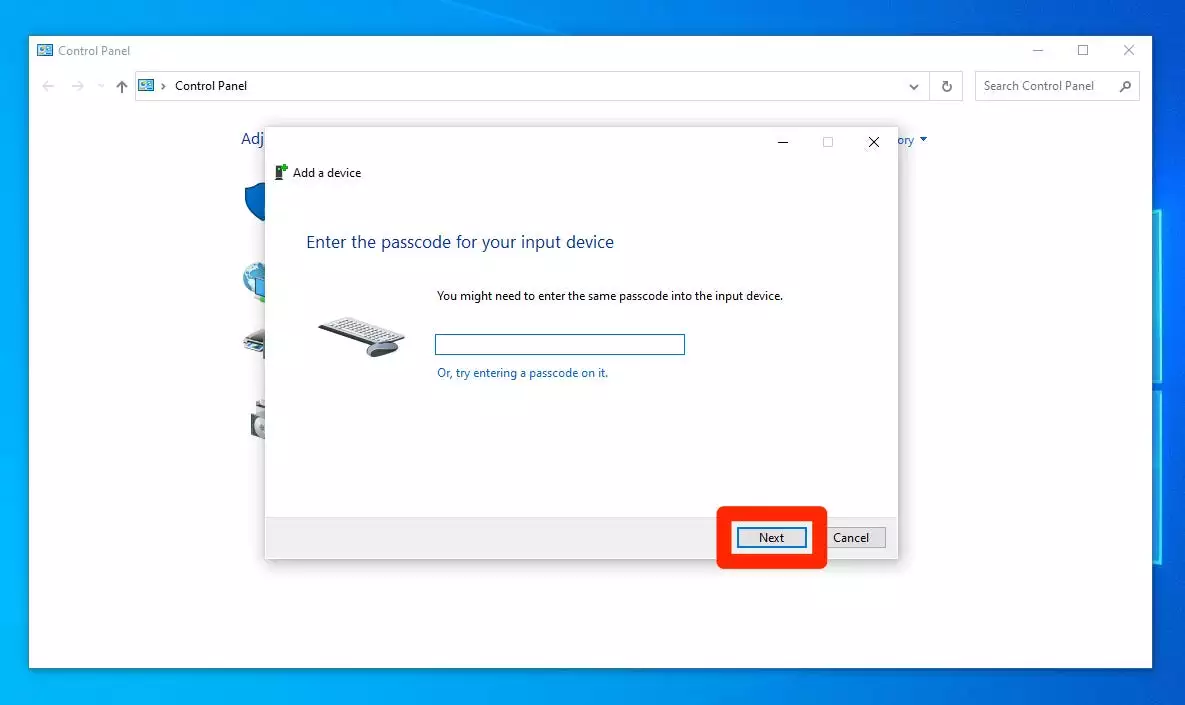Click the Control Panel icon in the address bar
This screenshot has height=705, width=1185.
coord(147,86)
